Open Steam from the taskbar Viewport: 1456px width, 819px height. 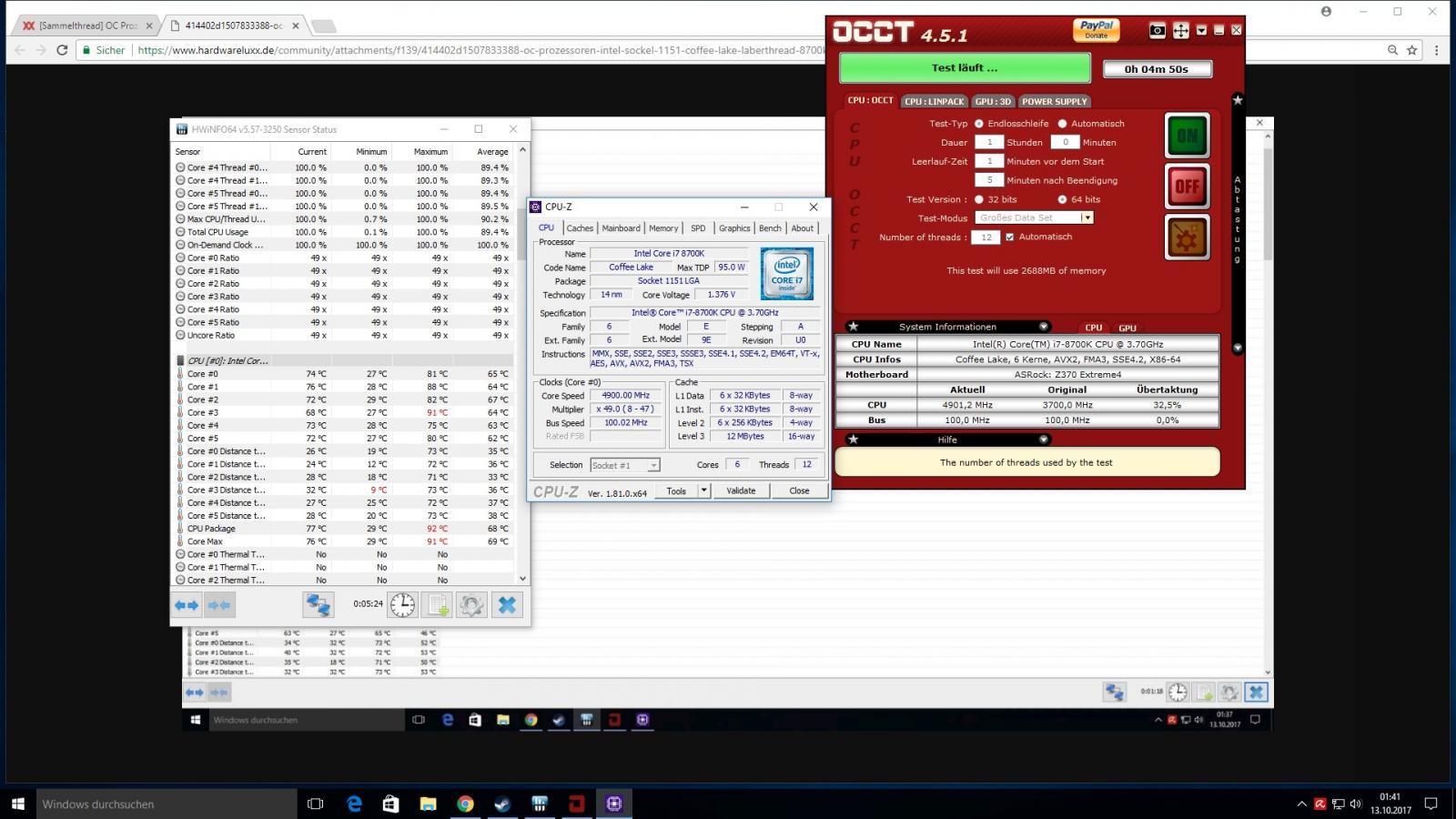tap(502, 804)
